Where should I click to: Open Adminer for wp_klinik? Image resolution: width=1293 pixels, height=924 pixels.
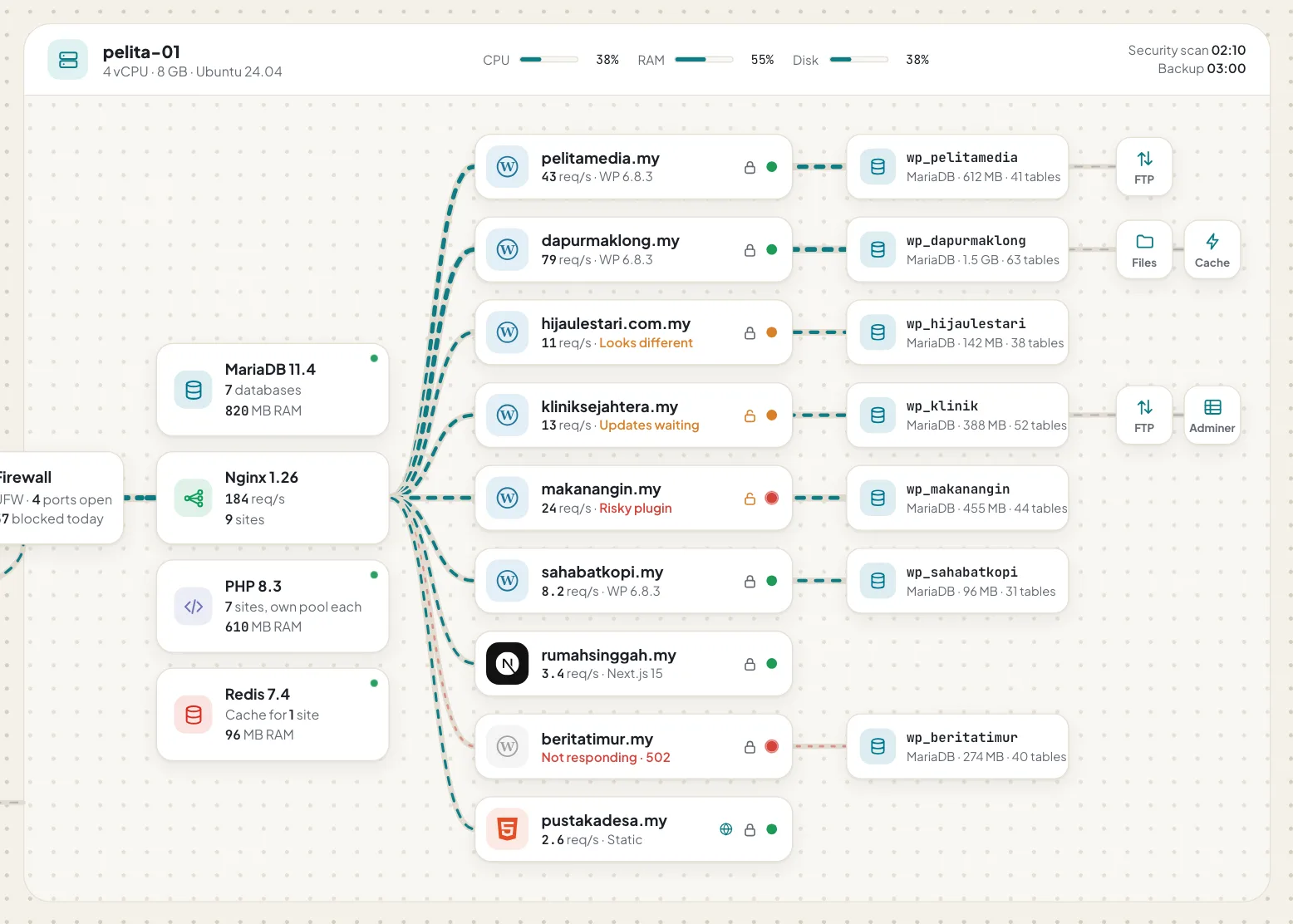coord(1212,415)
